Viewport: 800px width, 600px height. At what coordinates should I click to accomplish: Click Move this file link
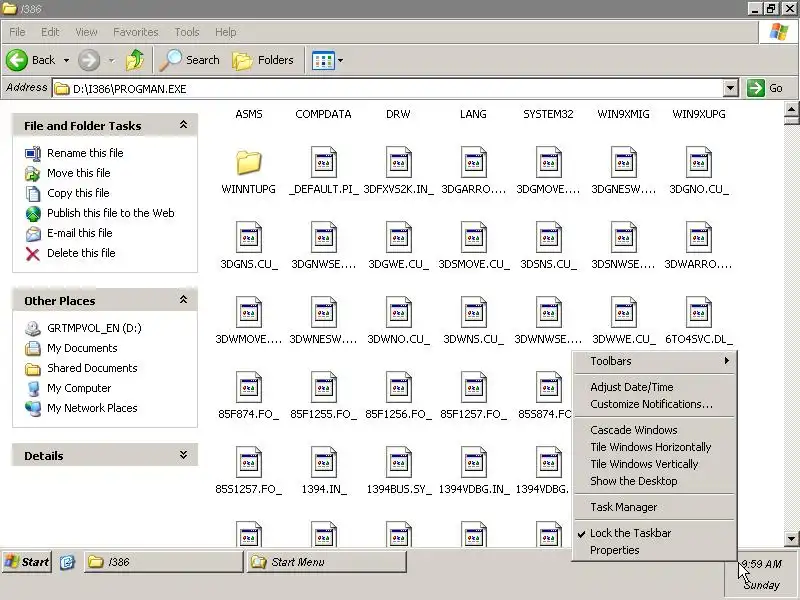pos(79,173)
